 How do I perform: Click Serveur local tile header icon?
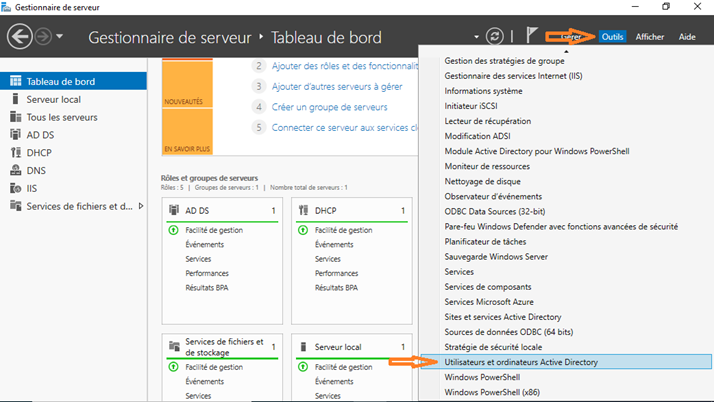303,346
